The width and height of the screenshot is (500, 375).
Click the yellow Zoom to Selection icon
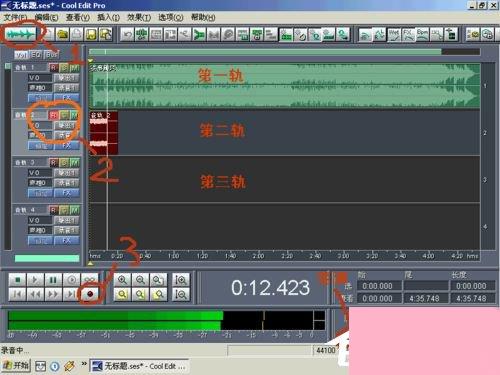click(x=122, y=294)
